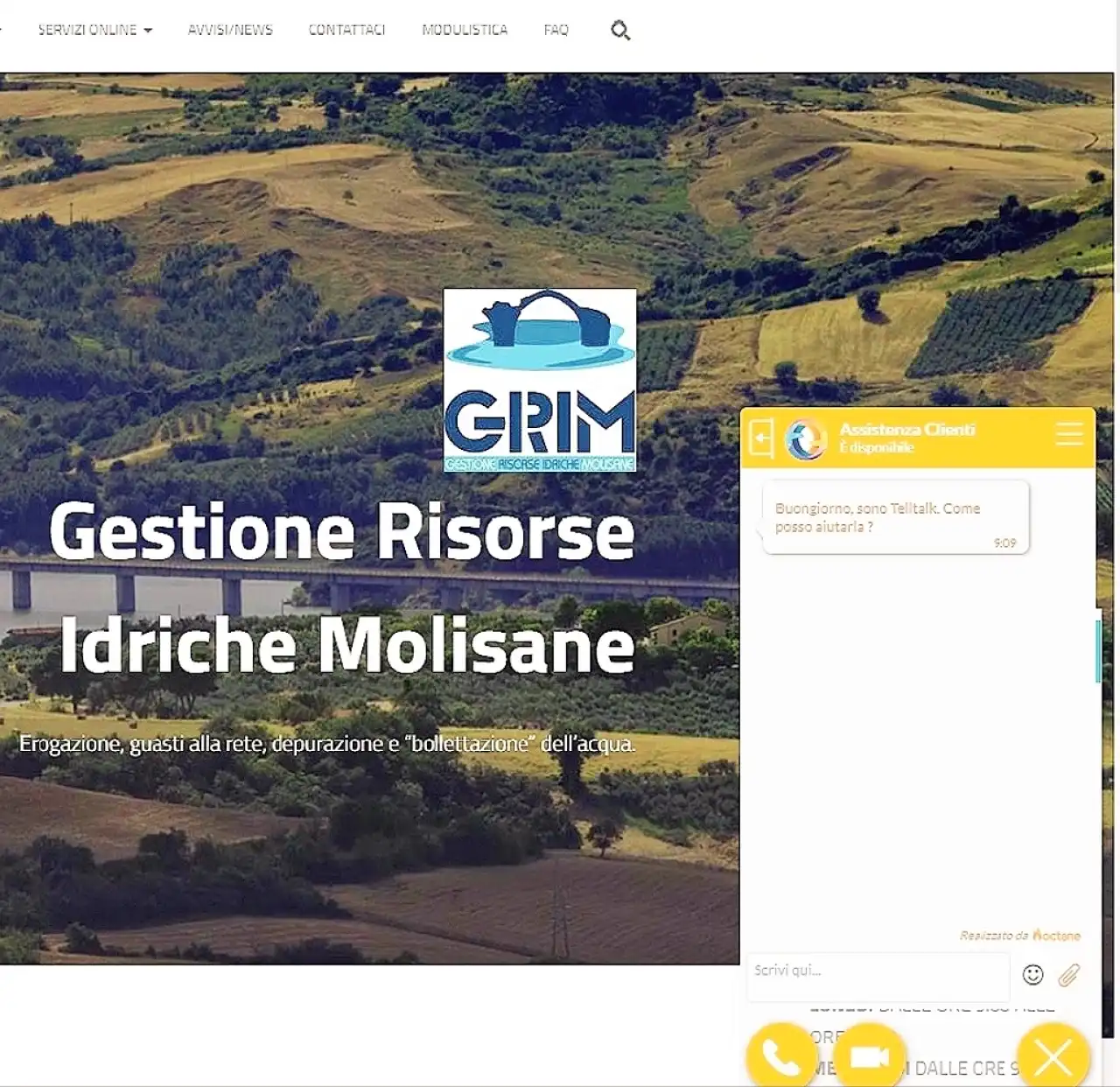Screen dimensions: 1120x1087
Task: Click the Telltalk greeting message bubble
Action: pyautogui.click(x=895, y=517)
